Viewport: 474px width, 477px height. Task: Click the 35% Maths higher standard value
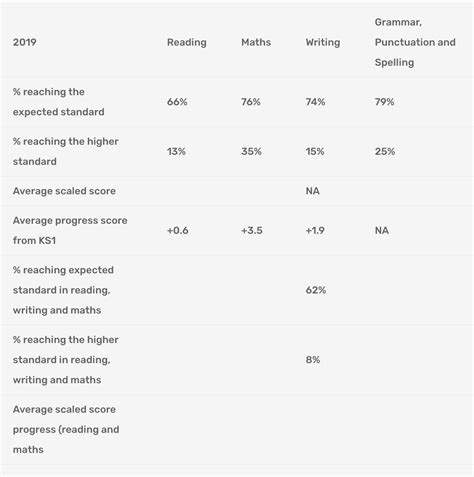[x=251, y=151]
